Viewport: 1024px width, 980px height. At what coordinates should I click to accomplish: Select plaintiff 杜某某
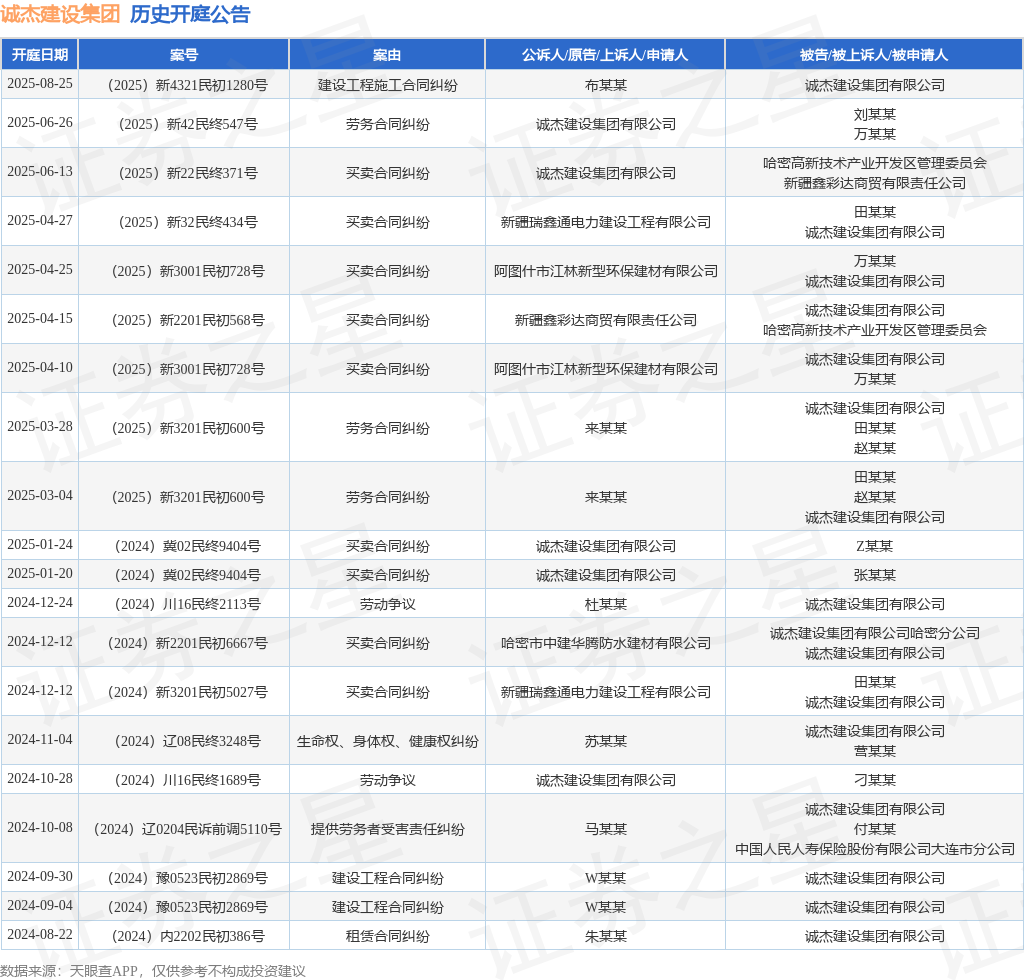tap(605, 604)
